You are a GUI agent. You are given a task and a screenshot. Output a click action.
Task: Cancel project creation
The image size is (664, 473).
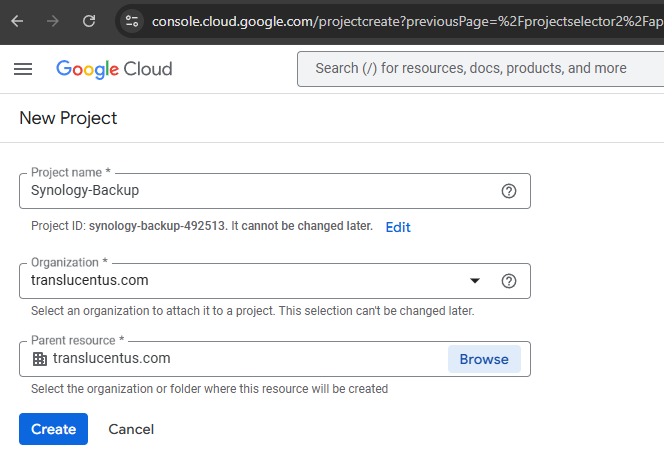pos(131,429)
